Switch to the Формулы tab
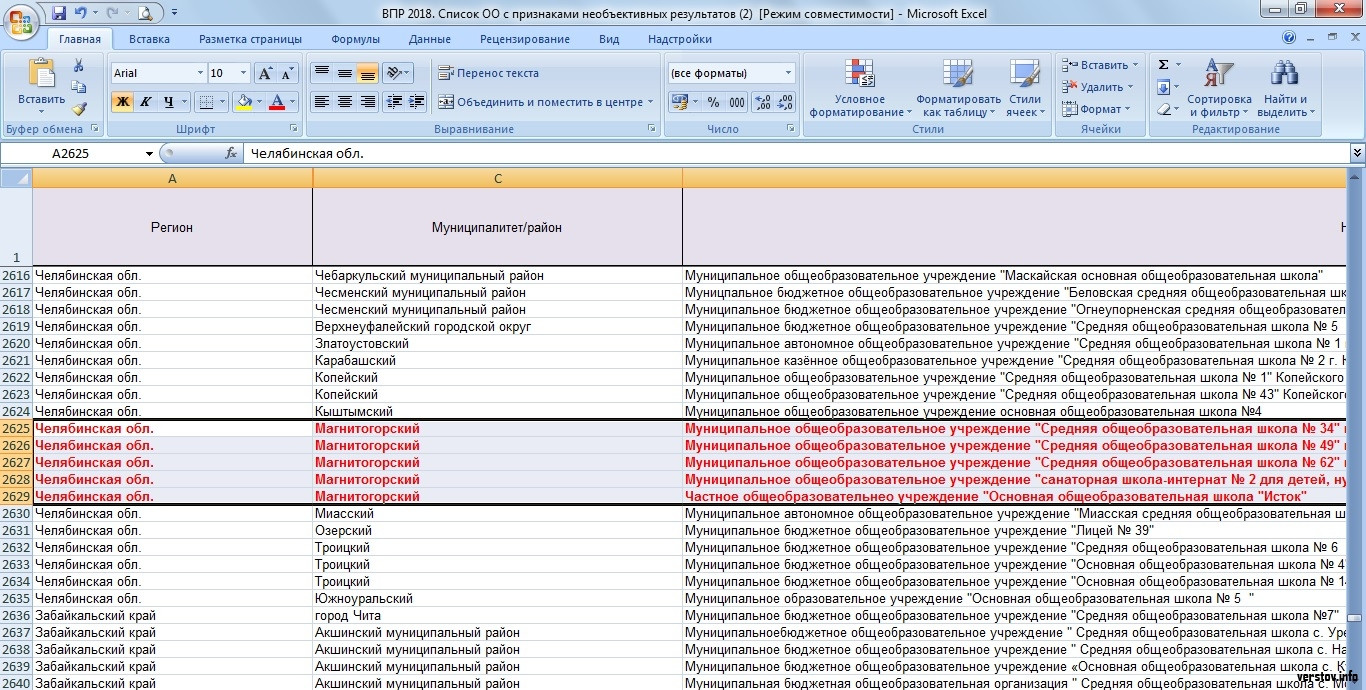This screenshot has width=1366, height=690. pyautogui.click(x=355, y=39)
